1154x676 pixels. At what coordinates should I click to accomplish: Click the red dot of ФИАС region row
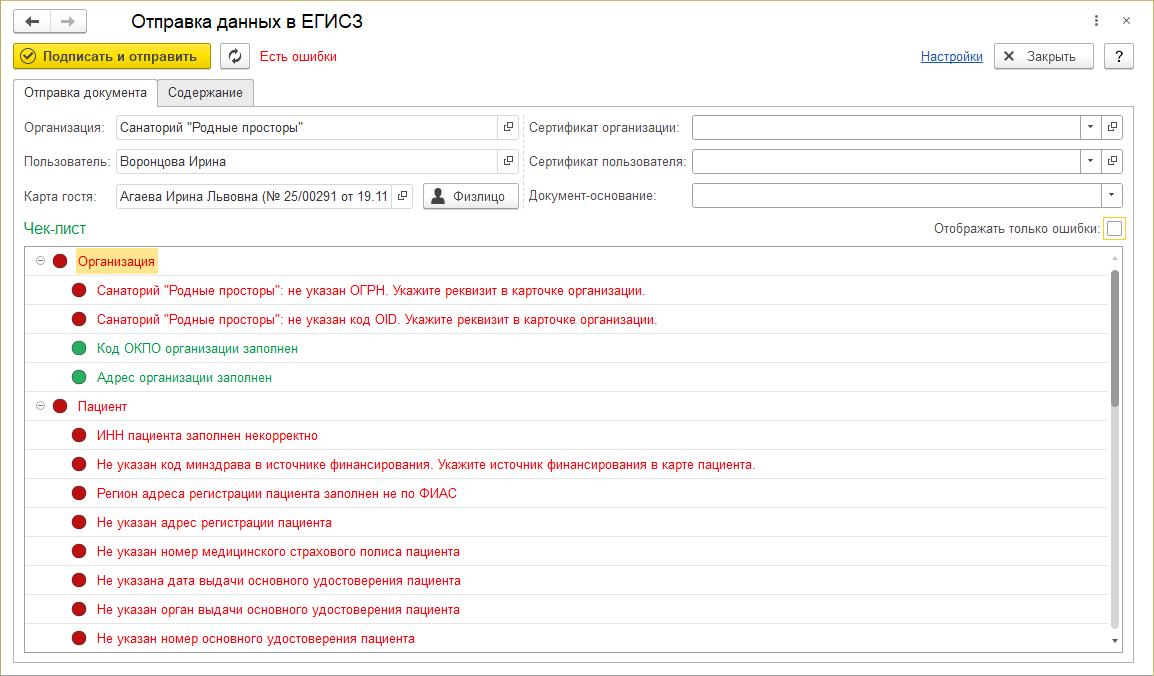79,494
